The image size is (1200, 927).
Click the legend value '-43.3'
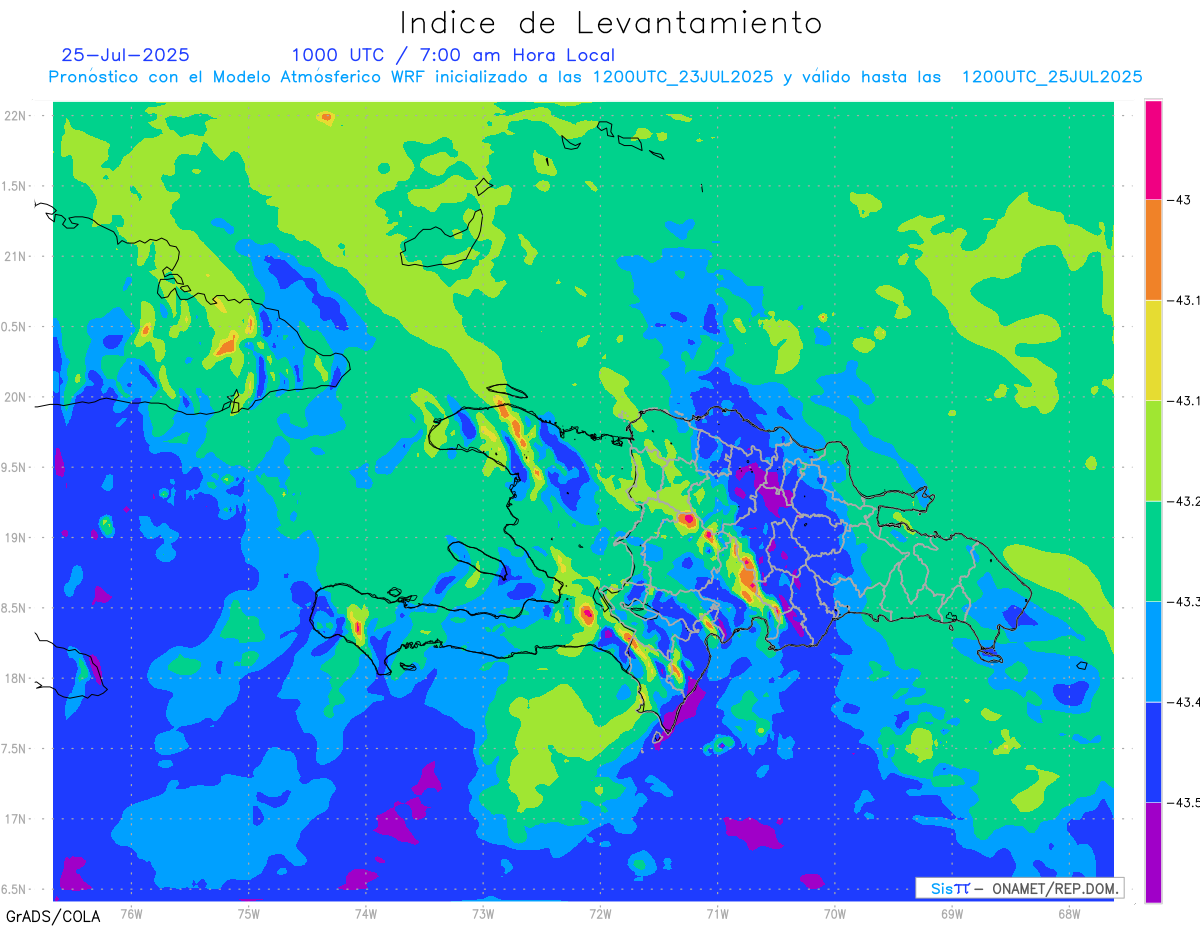pos(1183,601)
